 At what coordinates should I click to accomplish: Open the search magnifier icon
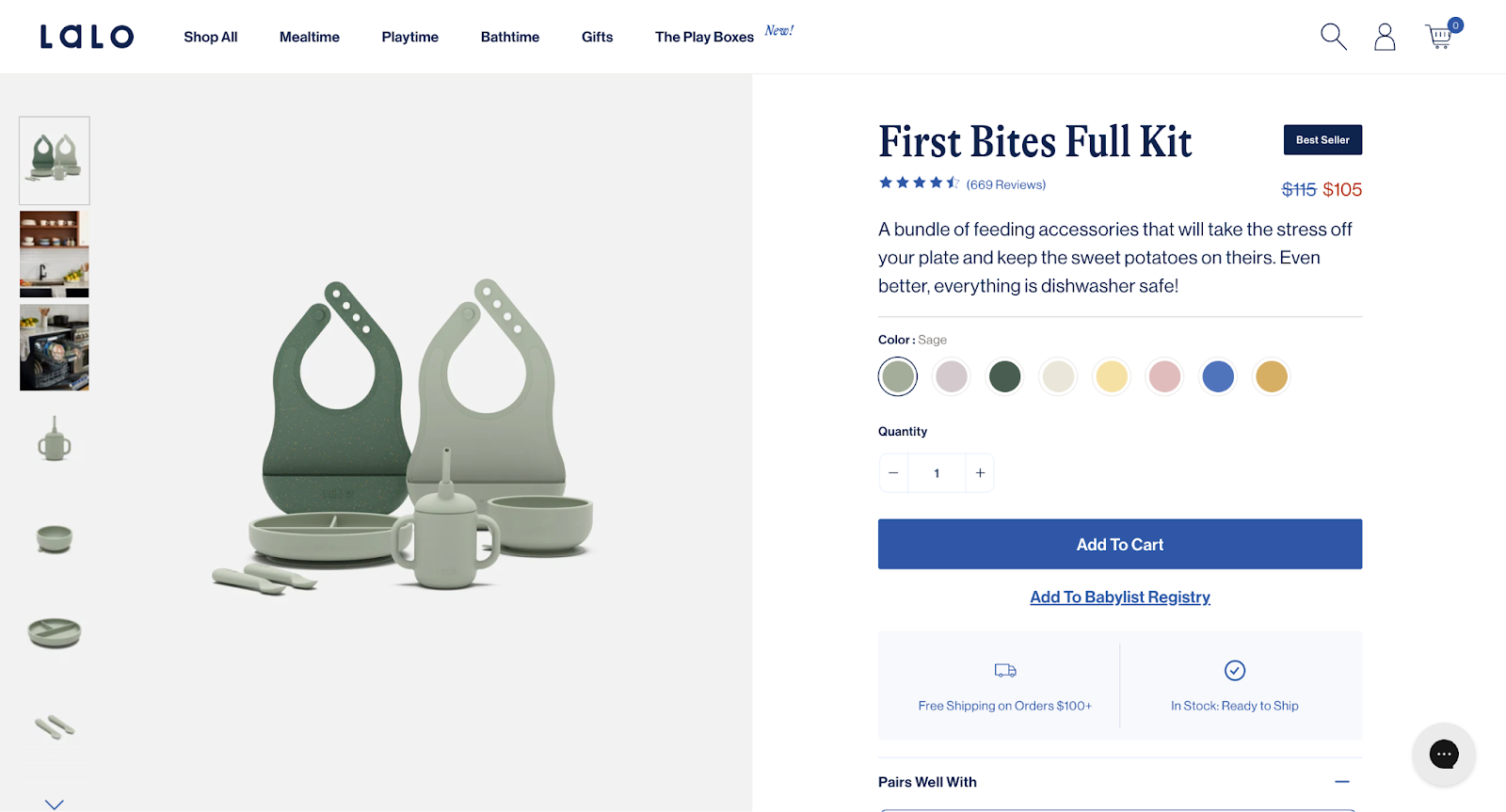pyautogui.click(x=1333, y=37)
